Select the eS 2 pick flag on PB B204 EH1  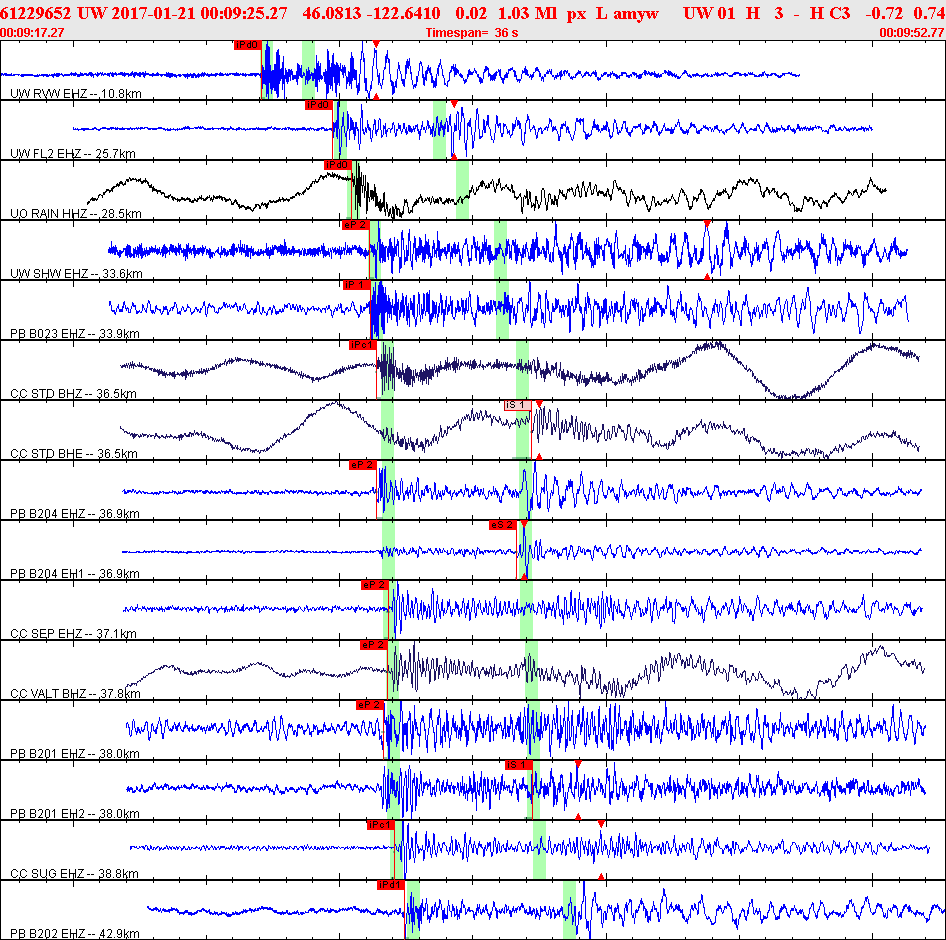tap(503, 525)
